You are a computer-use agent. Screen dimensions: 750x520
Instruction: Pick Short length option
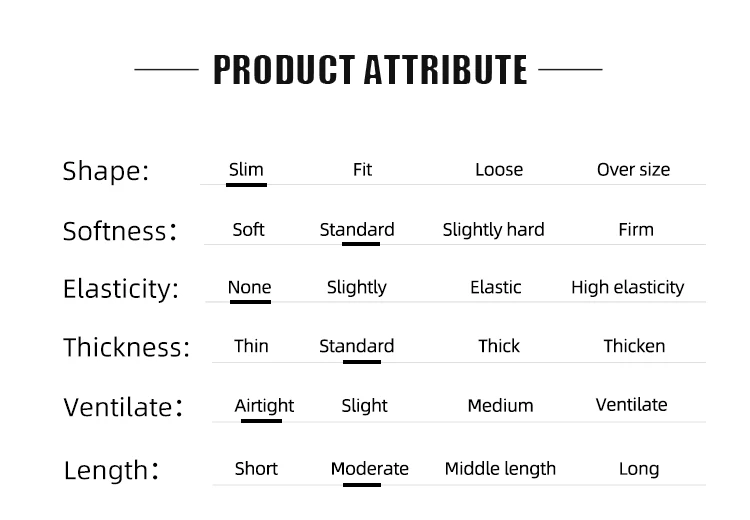(256, 468)
